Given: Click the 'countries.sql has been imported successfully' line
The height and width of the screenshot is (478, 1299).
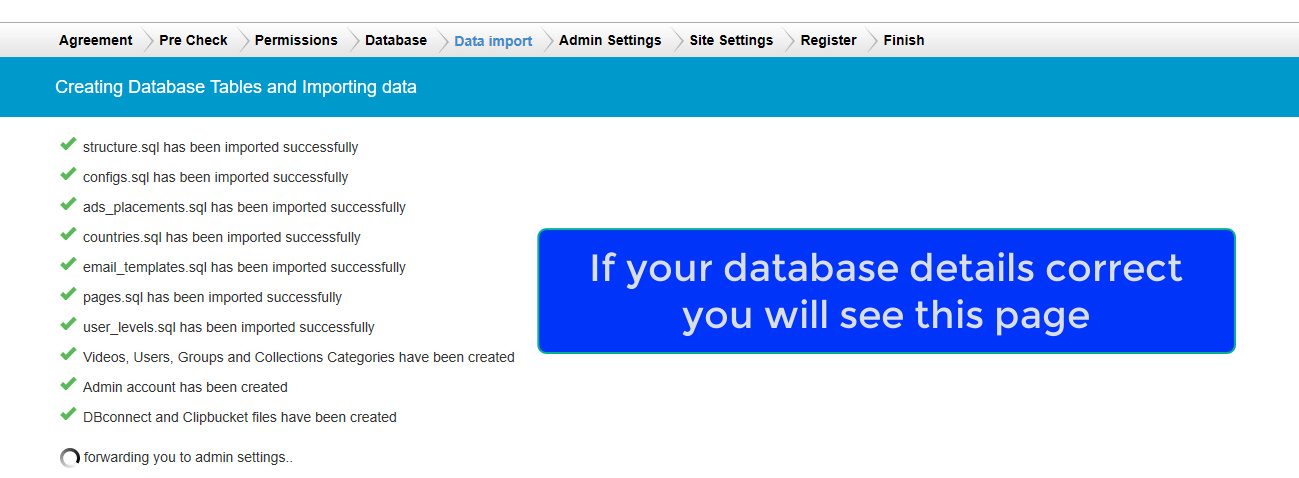Looking at the screenshot, I should click(x=222, y=237).
